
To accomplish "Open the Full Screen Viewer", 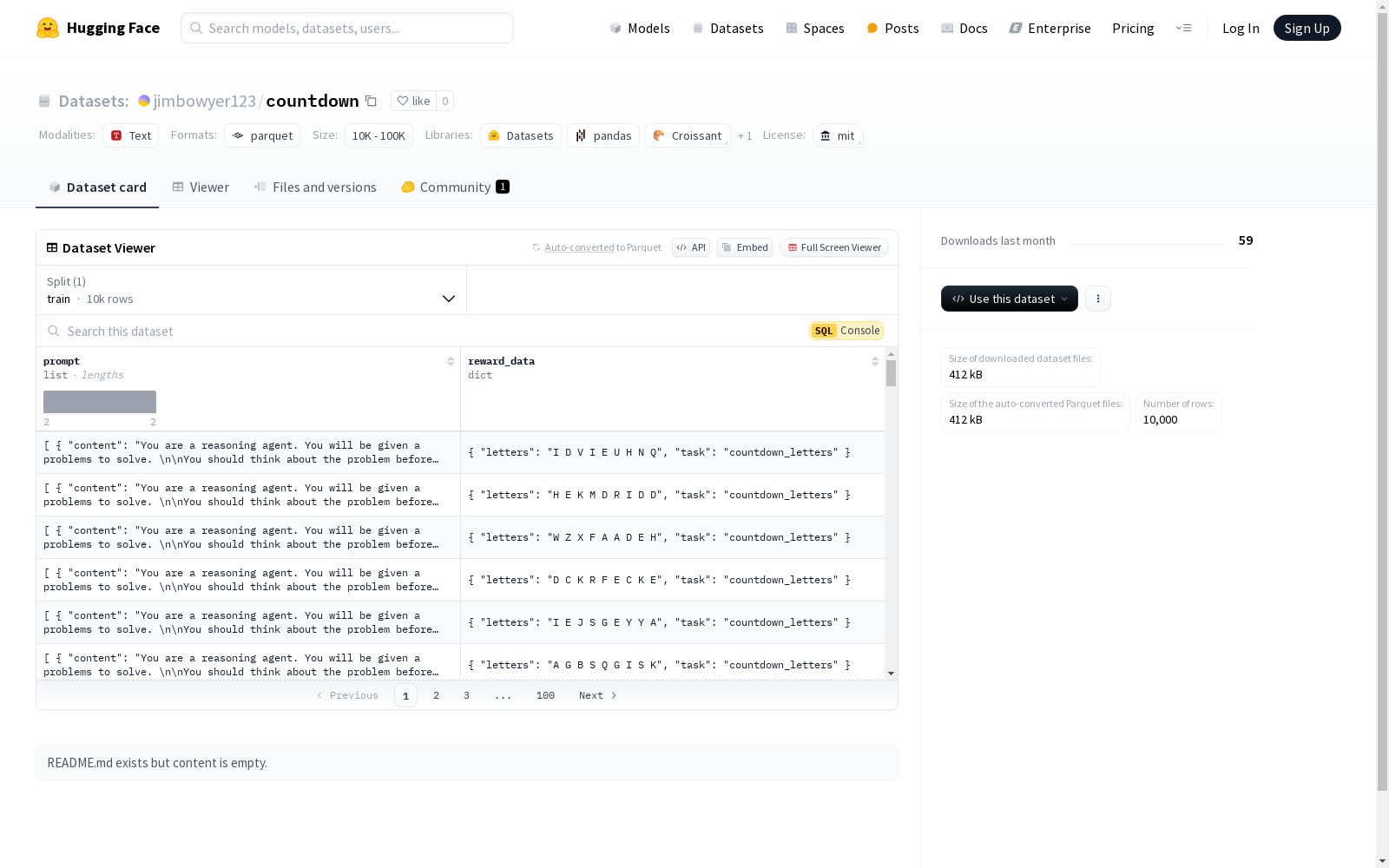I will pyautogui.click(x=833, y=247).
